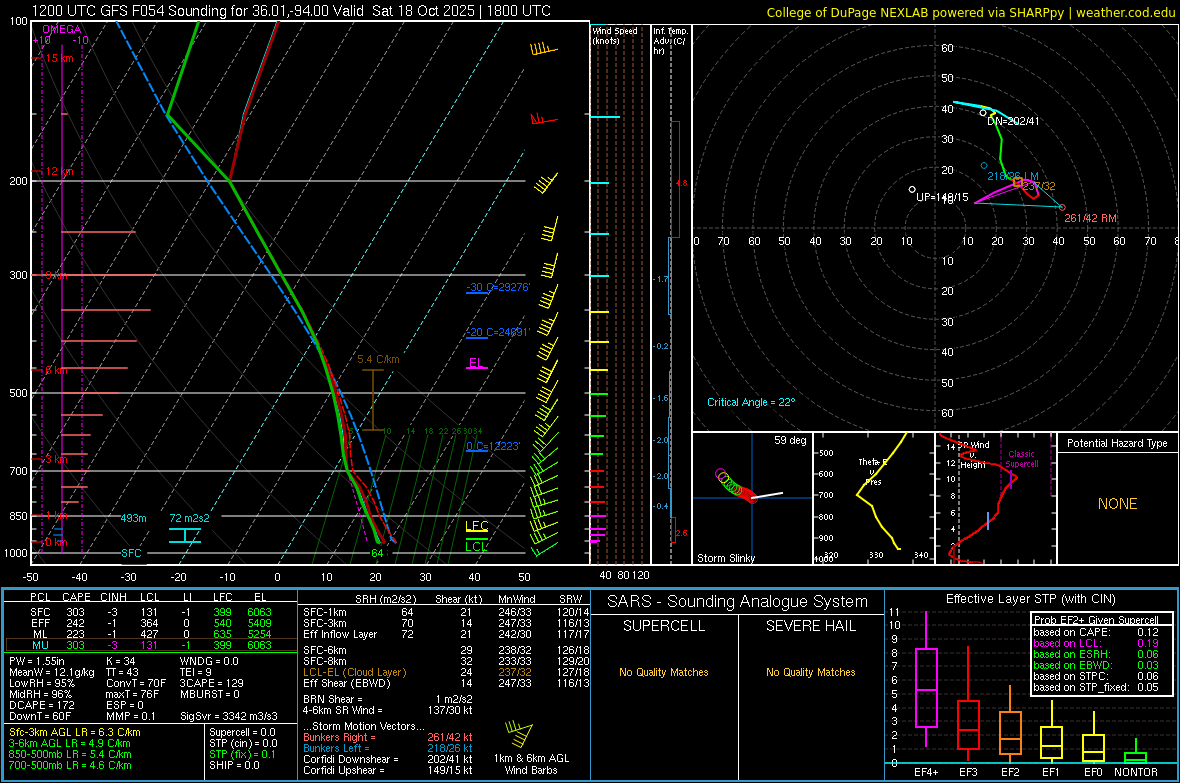The width and height of the screenshot is (1180, 783).
Task: Click the K = 34 index value
Action: (x=120, y=661)
